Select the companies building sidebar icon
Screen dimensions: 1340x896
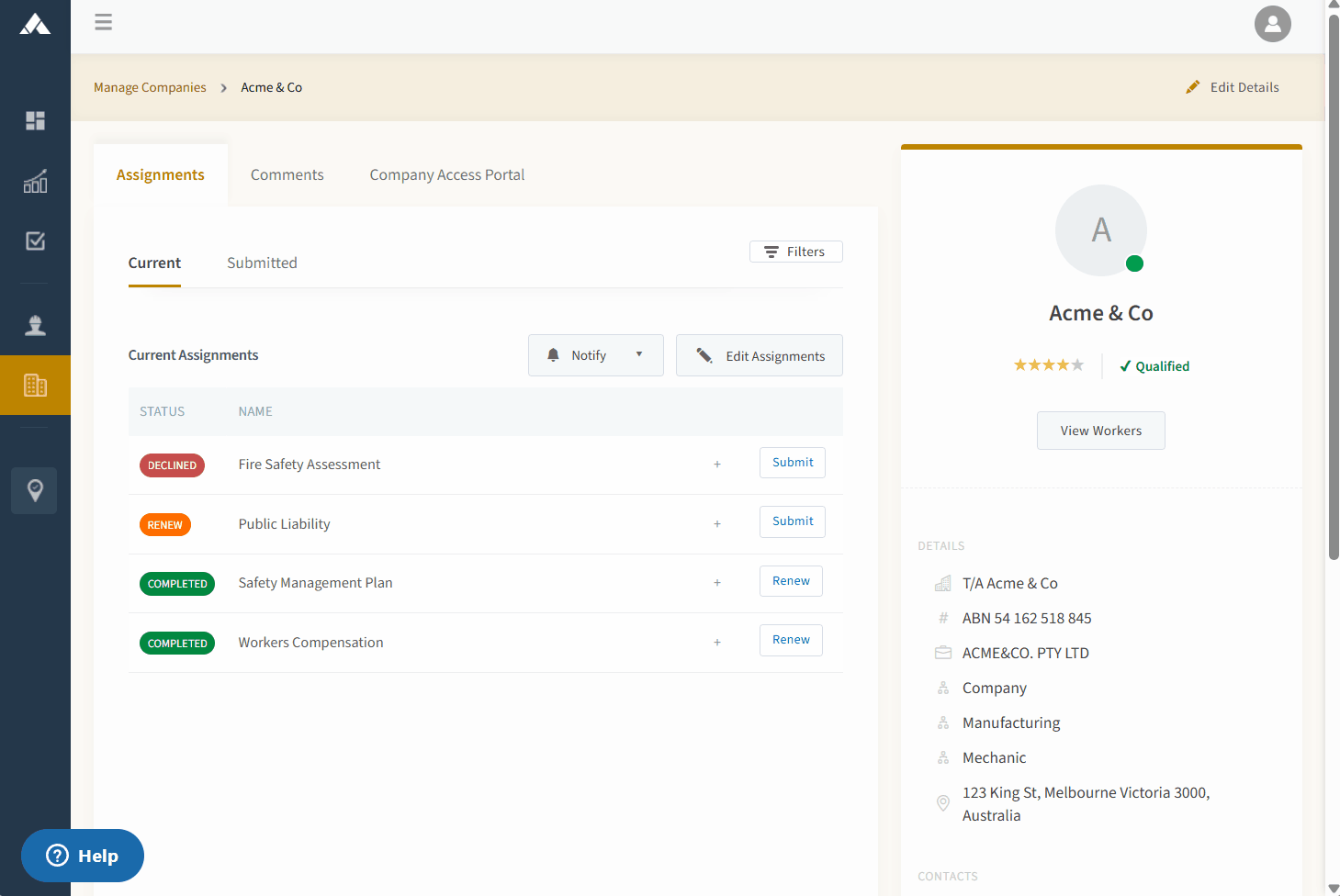click(35, 385)
